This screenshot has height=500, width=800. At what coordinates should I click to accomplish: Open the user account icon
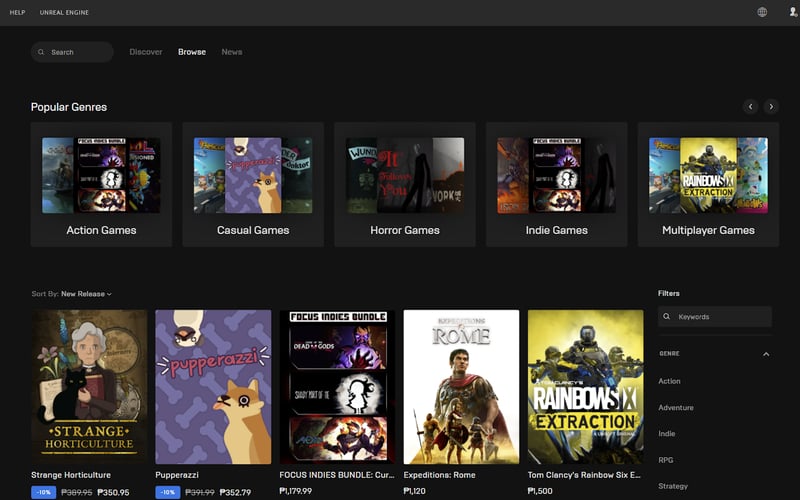[793, 12]
